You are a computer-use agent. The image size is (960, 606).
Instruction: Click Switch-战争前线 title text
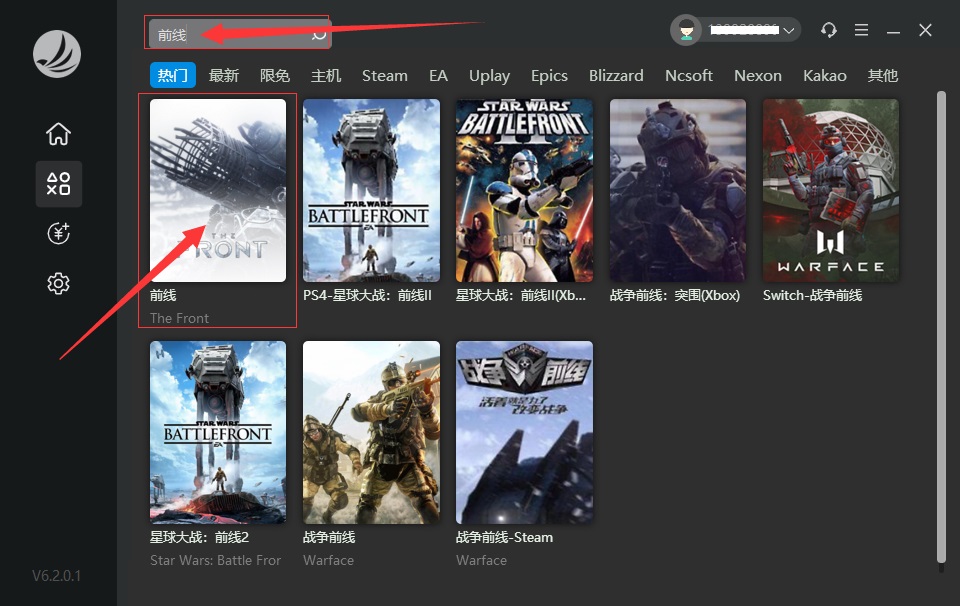pos(812,295)
